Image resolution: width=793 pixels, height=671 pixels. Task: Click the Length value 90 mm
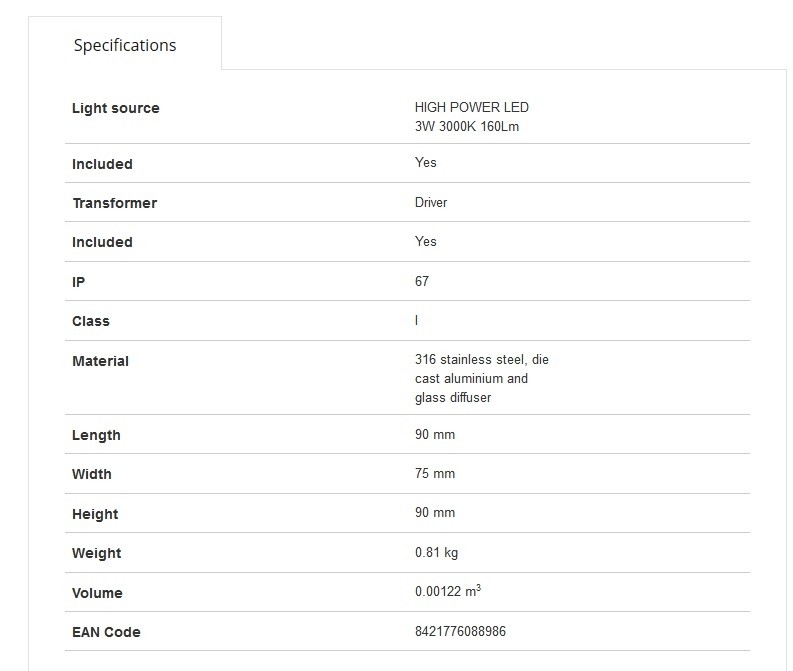(435, 434)
